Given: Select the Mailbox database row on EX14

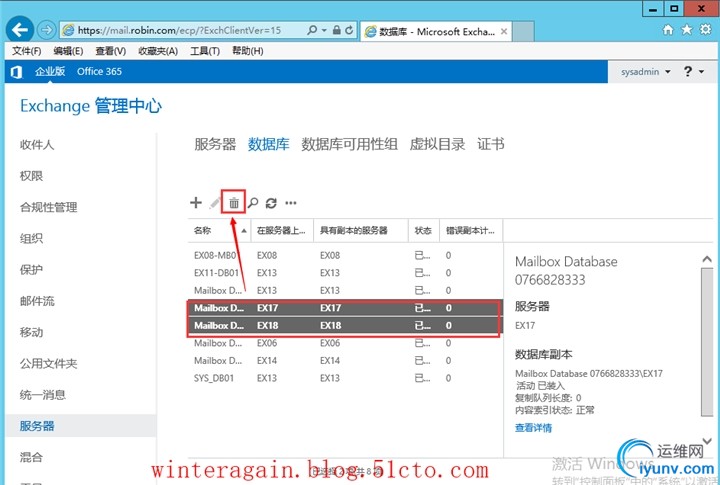Looking at the screenshot, I should (345, 361).
